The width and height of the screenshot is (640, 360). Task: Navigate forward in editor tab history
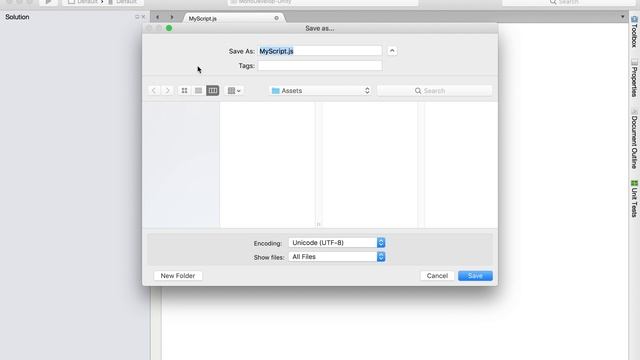coord(172,17)
